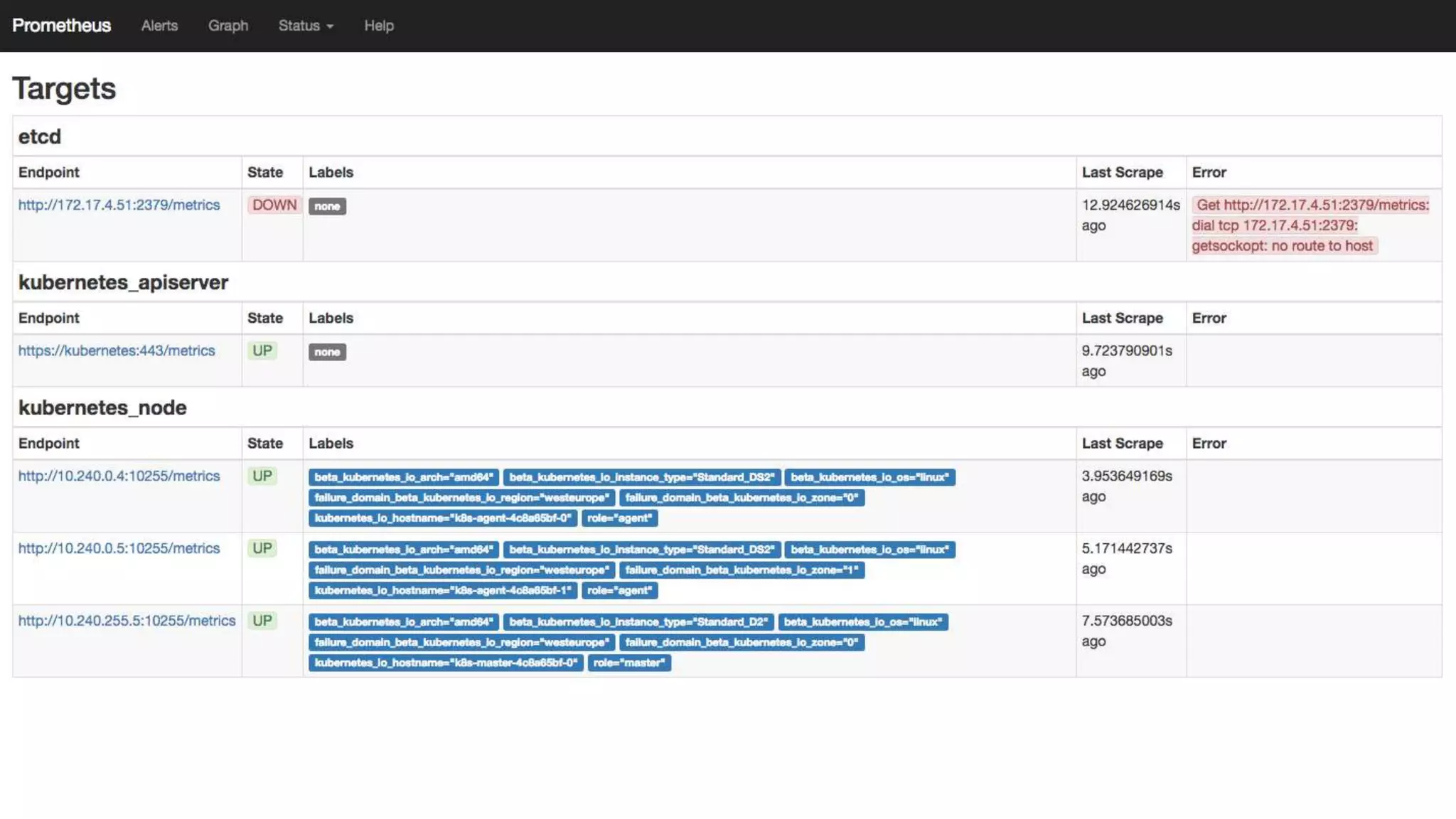Open the 10.240.0.5:10255 metrics endpoint
This screenshot has height=819, width=1456.
[119, 548]
